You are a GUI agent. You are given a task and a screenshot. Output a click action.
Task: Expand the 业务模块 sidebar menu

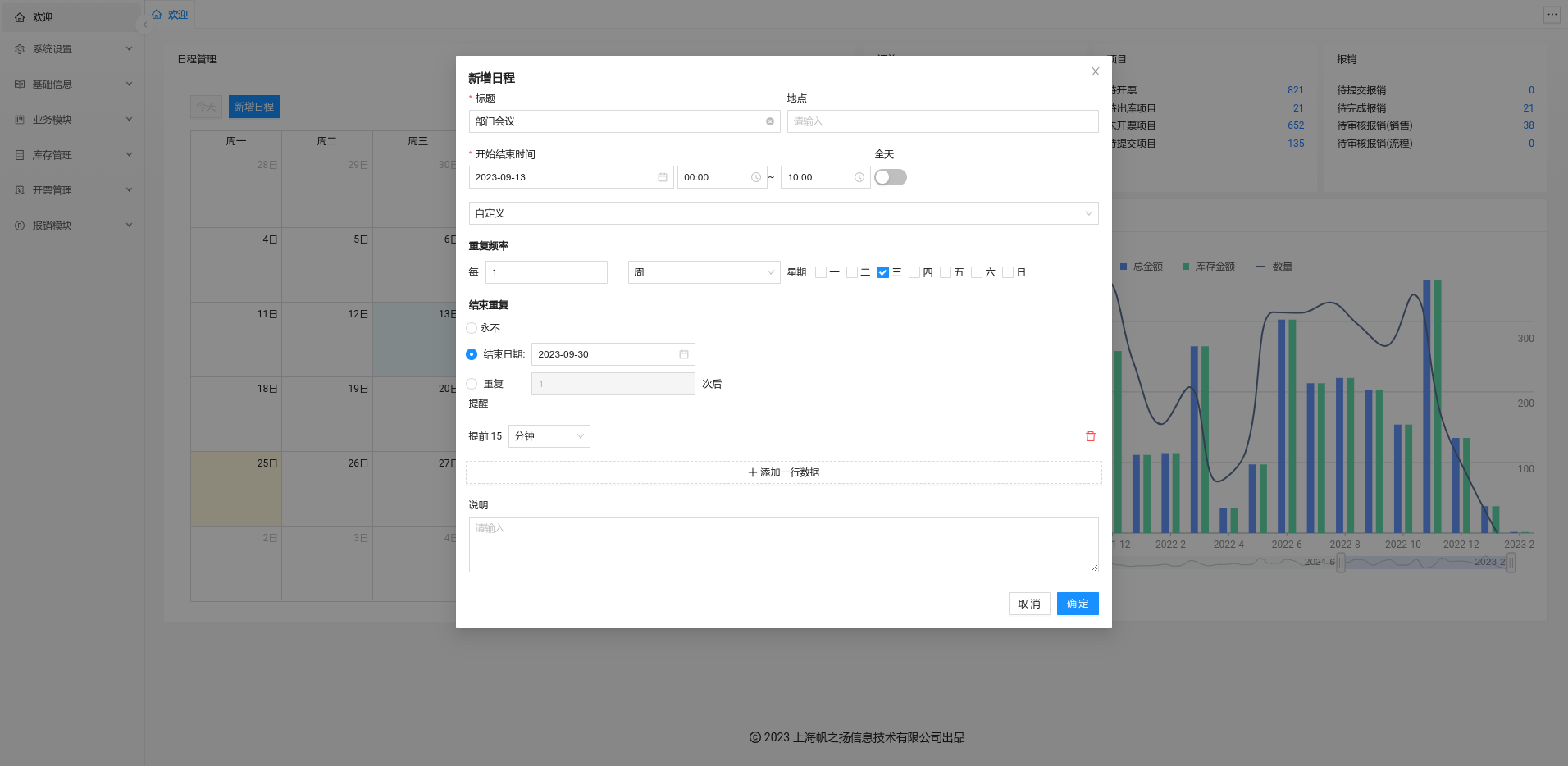click(72, 120)
